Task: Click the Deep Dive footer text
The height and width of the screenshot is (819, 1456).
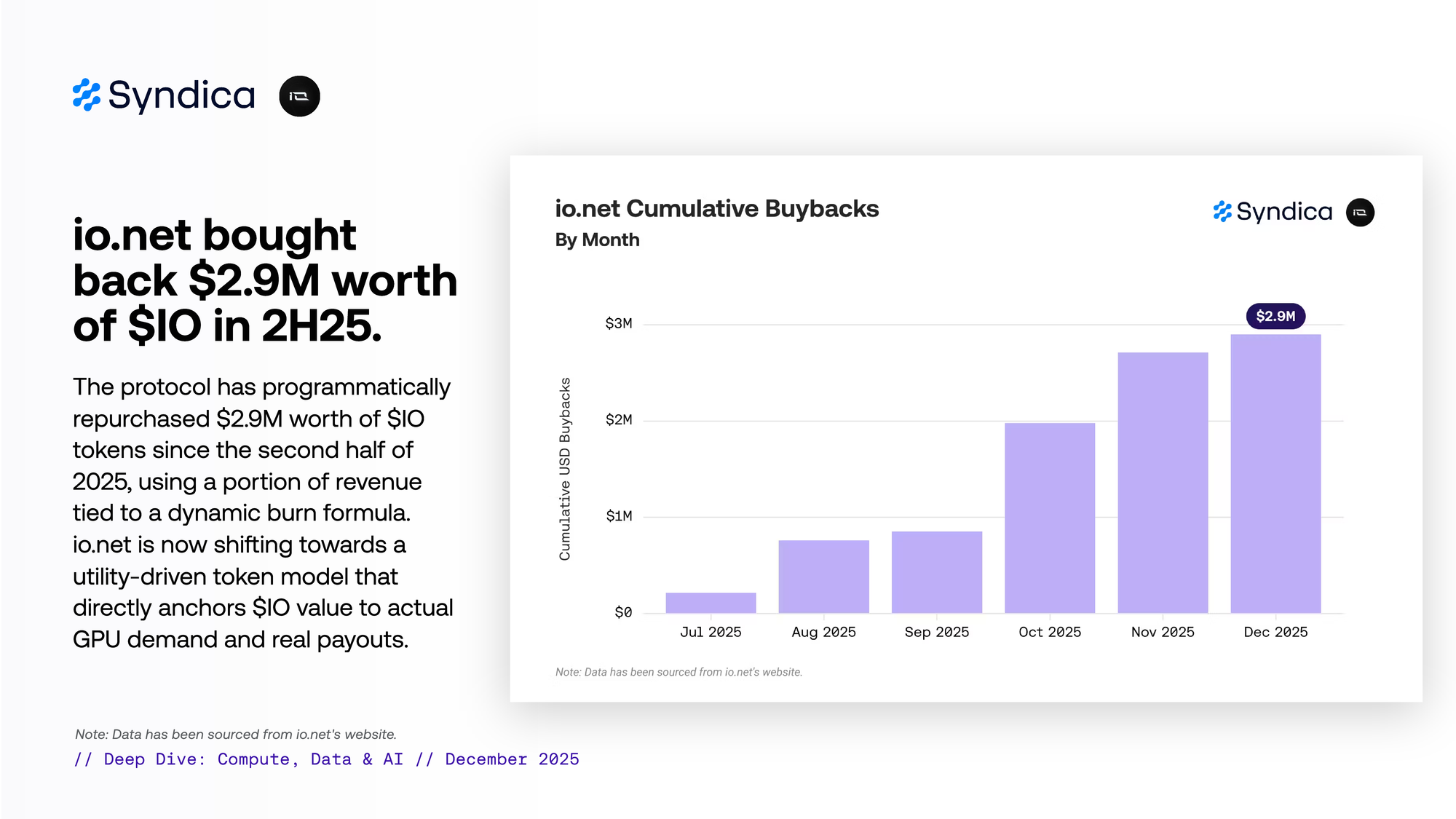Action: click(326, 759)
